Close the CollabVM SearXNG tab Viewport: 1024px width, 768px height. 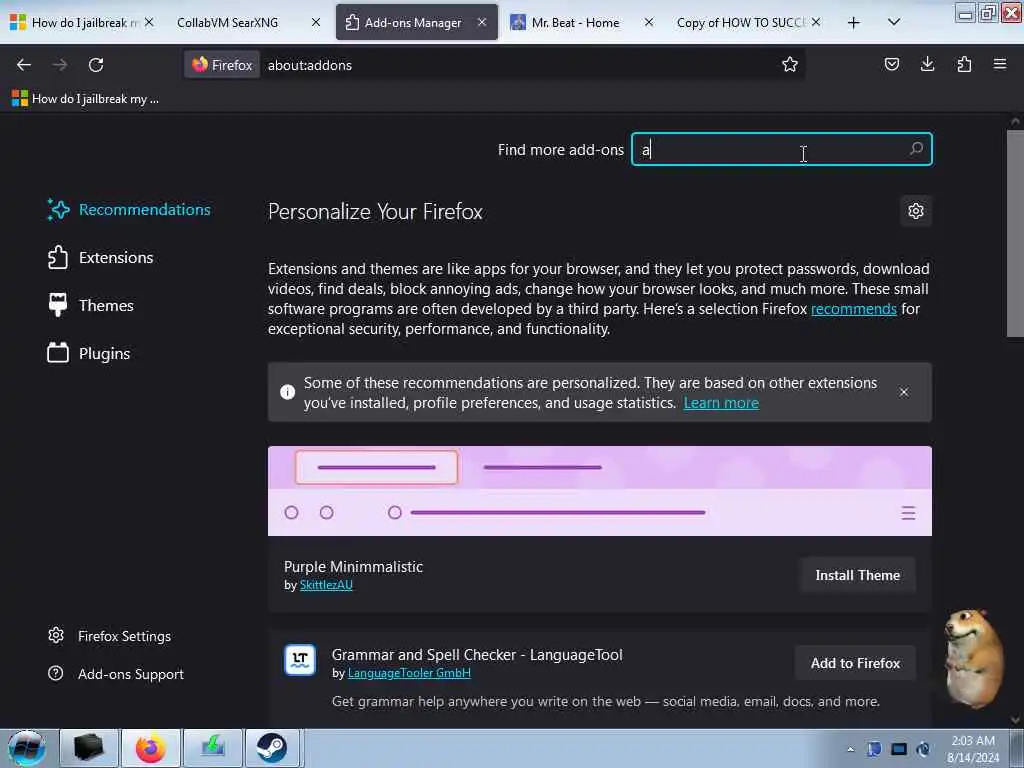click(315, 22)
